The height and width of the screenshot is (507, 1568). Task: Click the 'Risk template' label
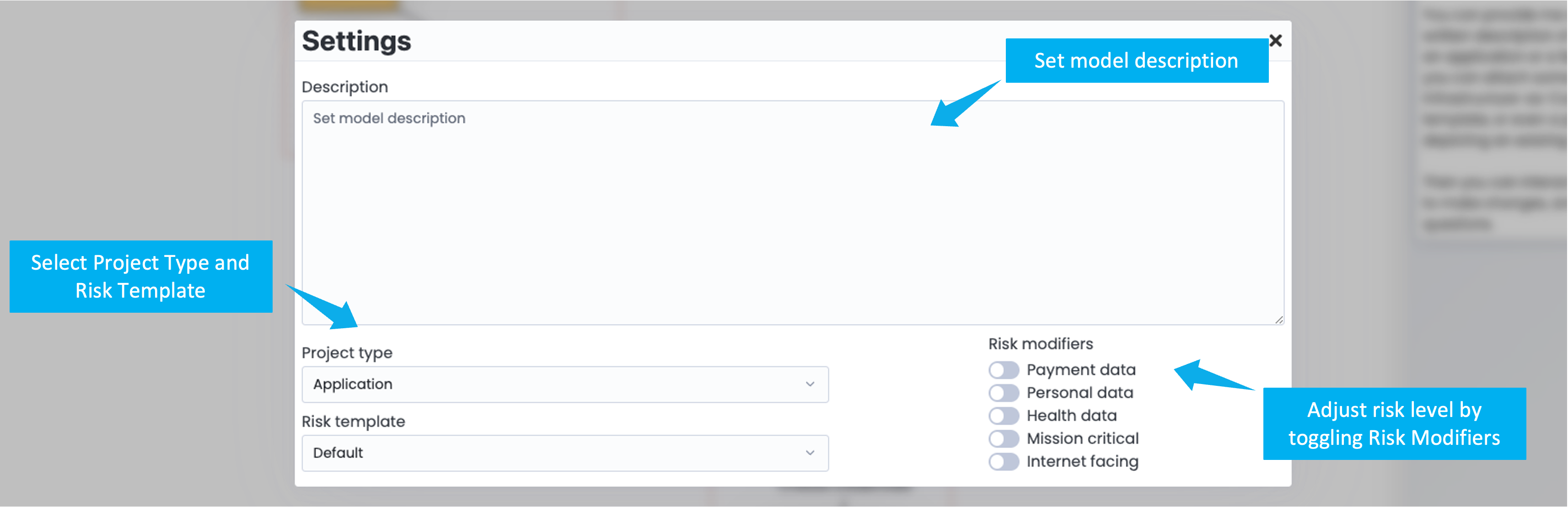pos(353,421)
